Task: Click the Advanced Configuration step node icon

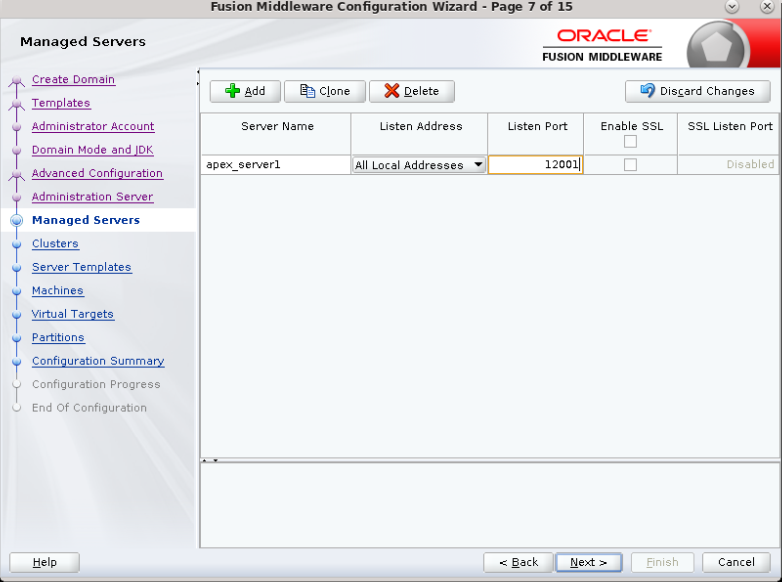Action: click(x=17, y=175)
